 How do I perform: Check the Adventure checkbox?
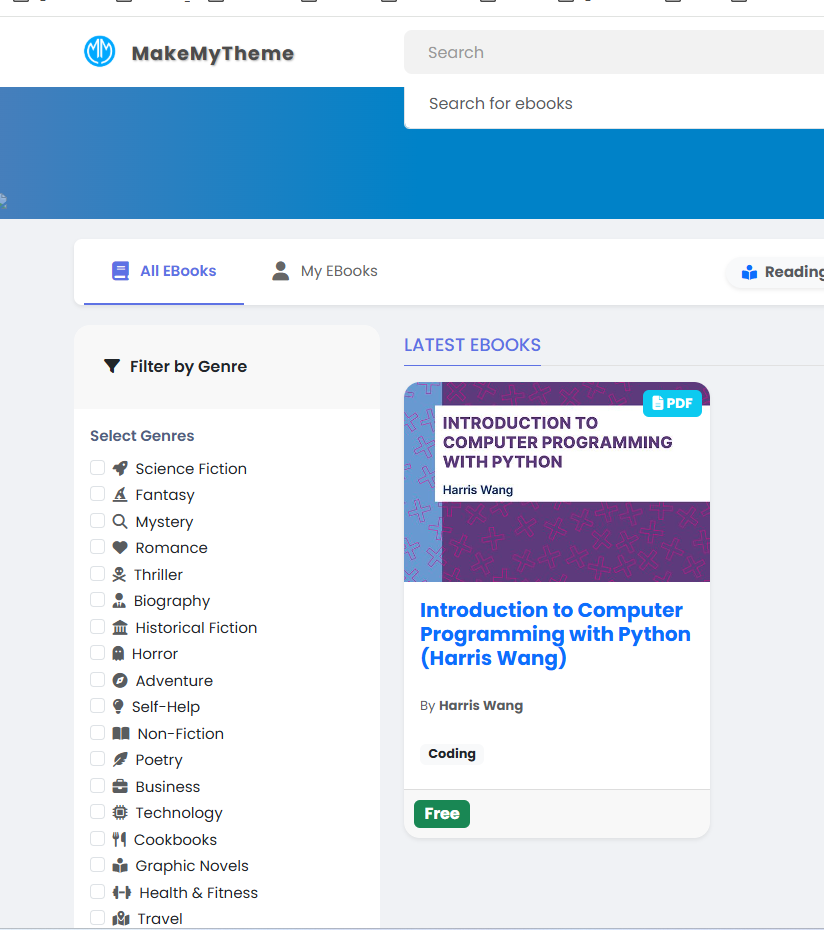97,680
